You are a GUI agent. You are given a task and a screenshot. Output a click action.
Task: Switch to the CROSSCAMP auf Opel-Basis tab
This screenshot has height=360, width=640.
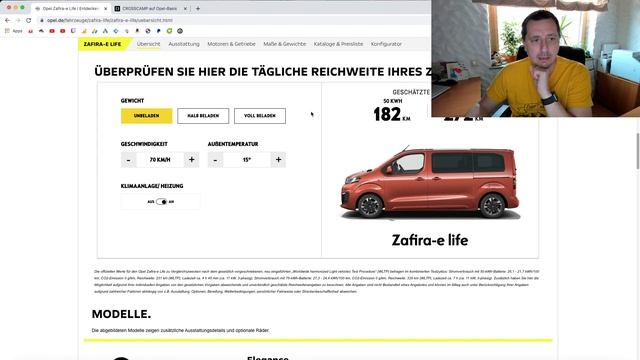point(149,8)
